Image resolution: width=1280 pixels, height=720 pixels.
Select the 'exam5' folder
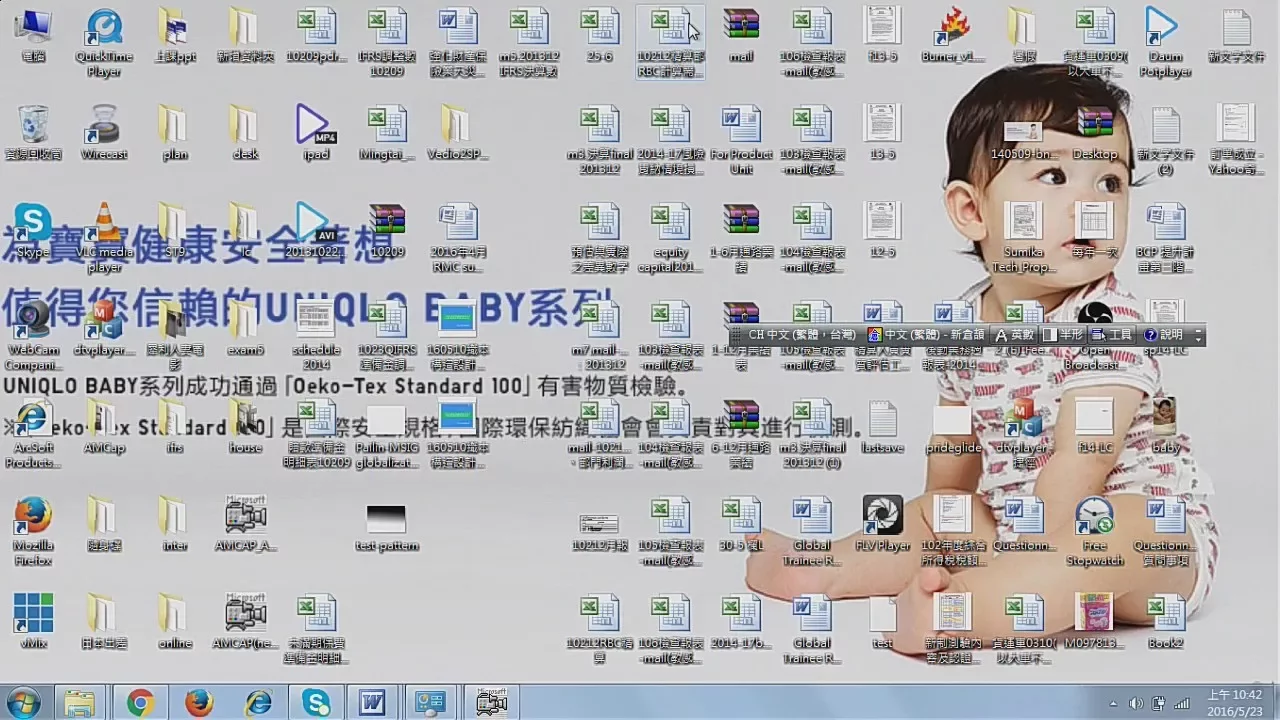coord(245,327)
